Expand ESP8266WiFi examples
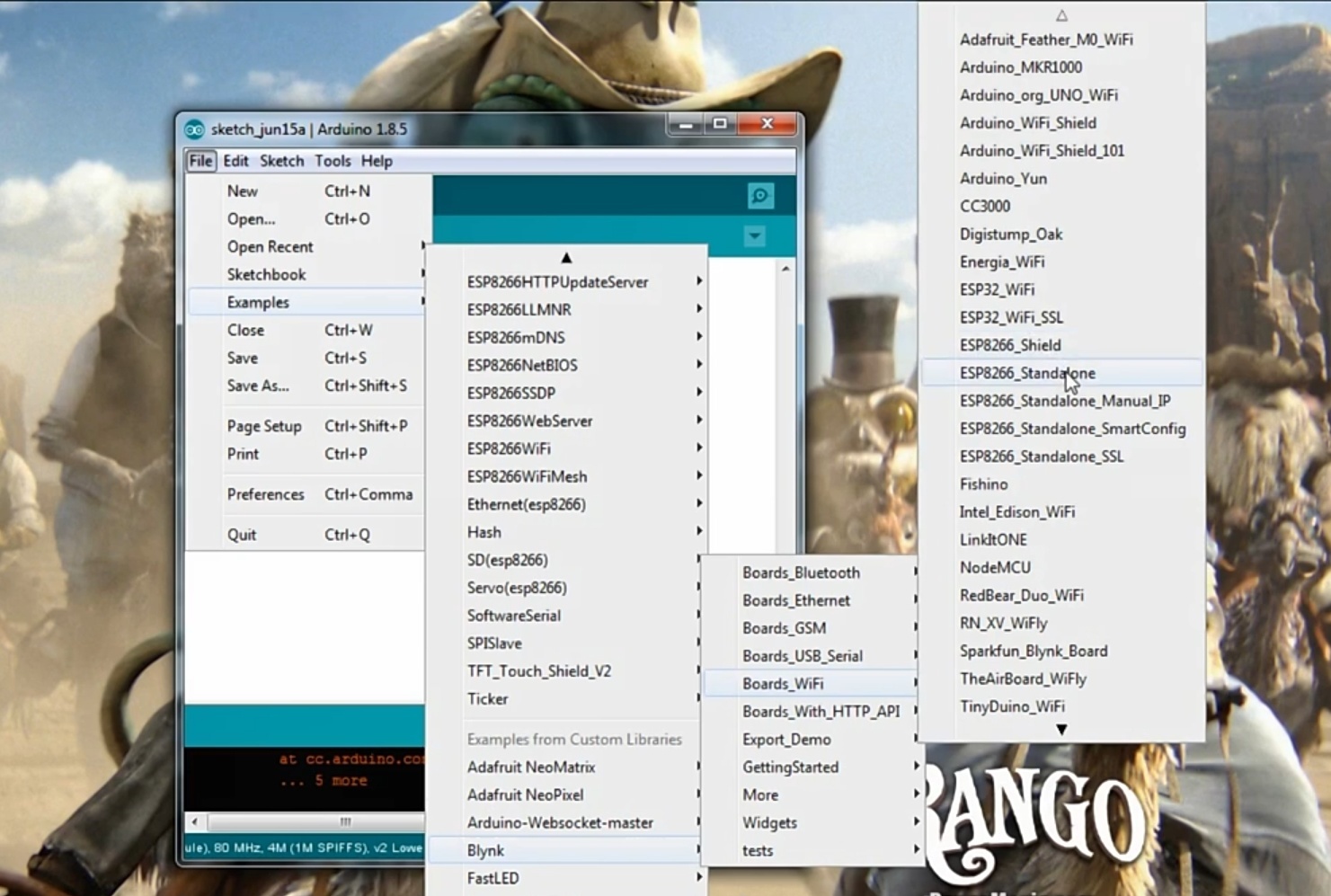1331x896 pixels. click(567, 448)
